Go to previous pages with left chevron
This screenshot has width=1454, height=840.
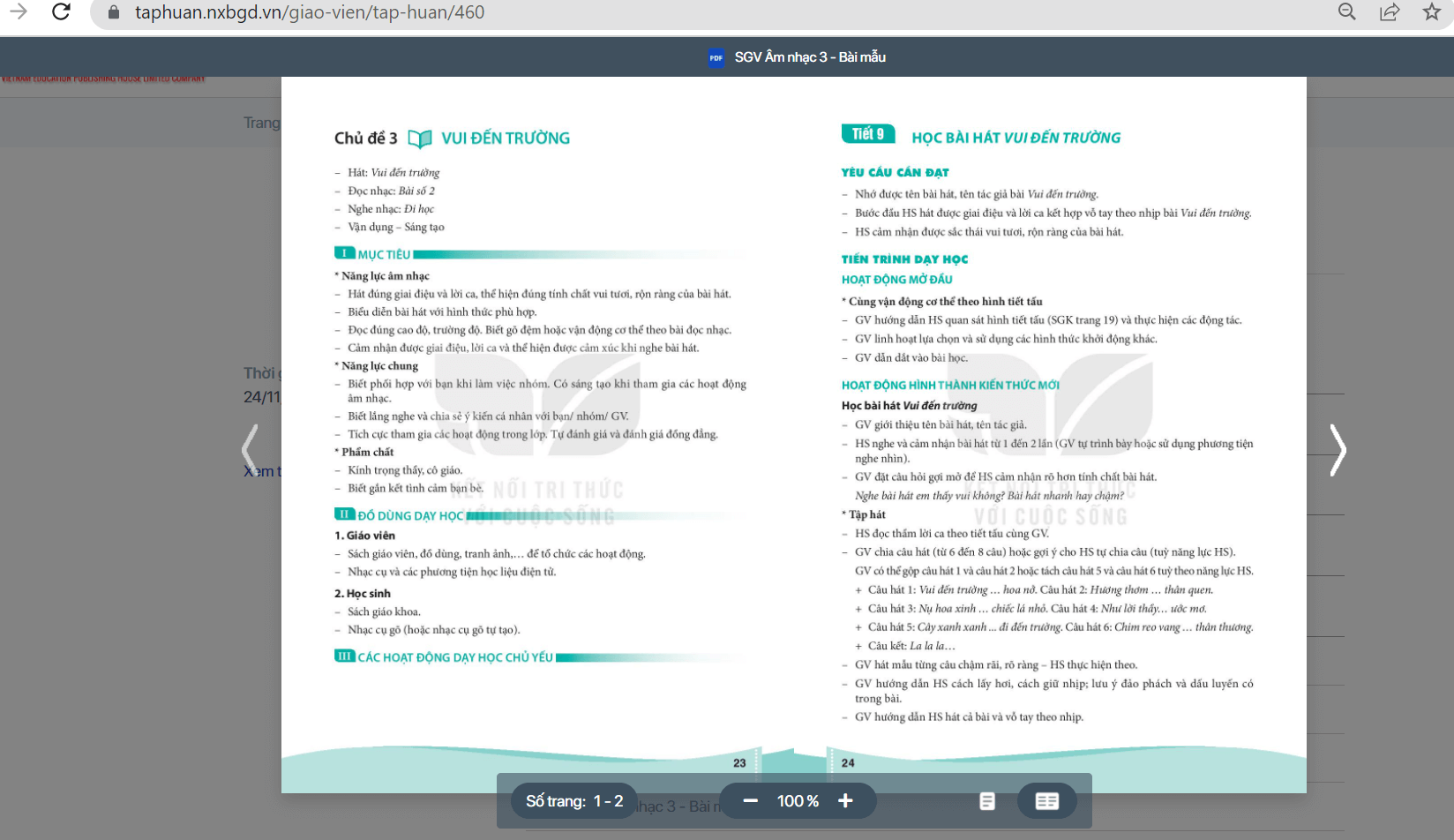click(251, 450)
